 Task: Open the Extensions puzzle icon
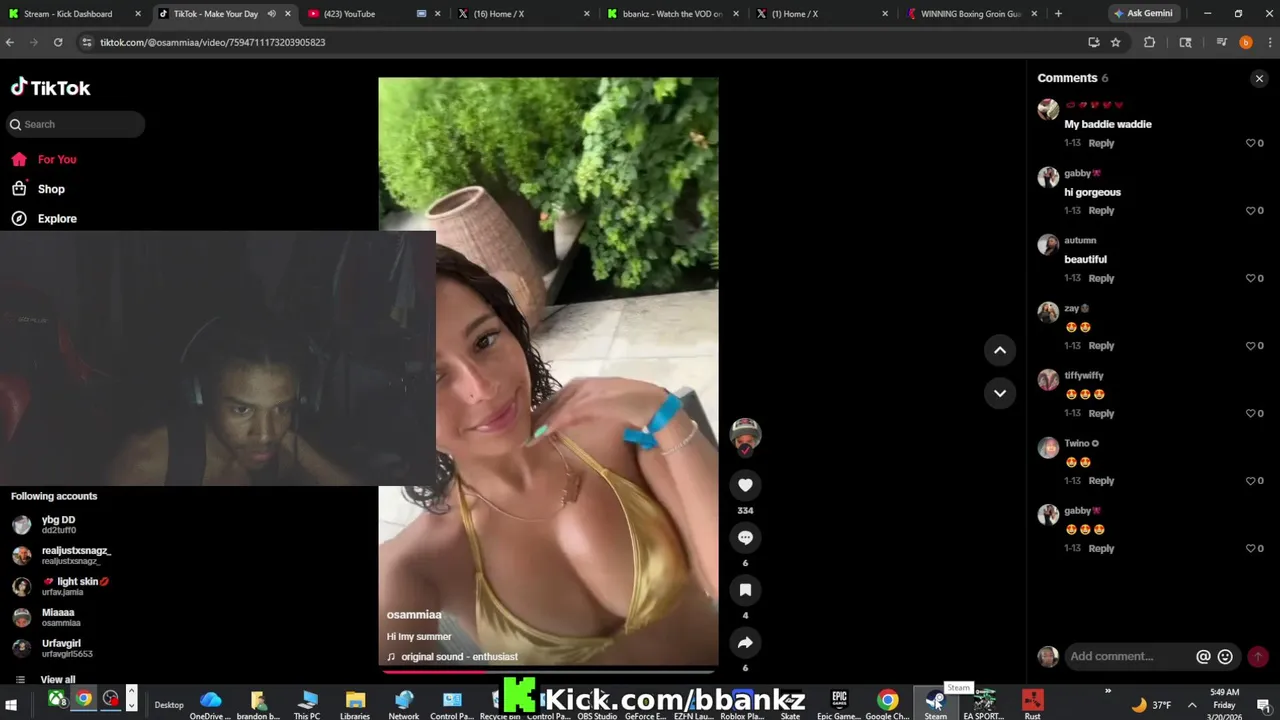coord(1149,42)
